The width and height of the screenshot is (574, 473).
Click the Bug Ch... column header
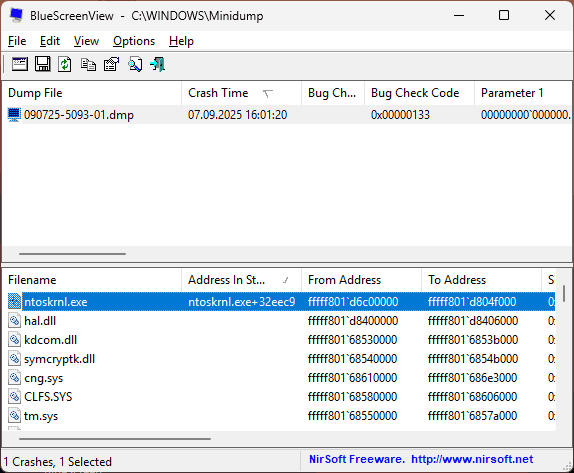pos(333,93)
